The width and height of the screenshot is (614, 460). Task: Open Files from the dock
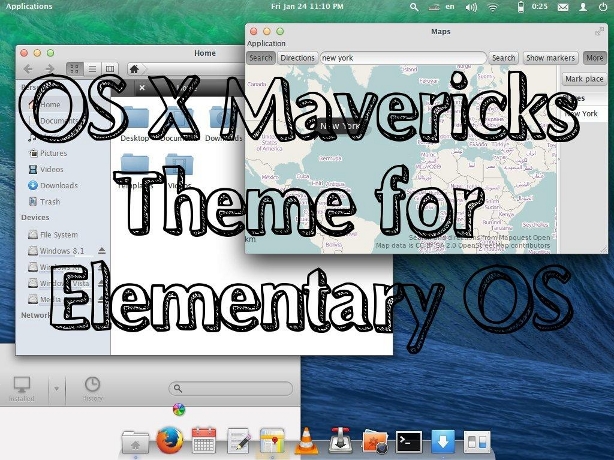pyautogui.click(x=135, y=441)
